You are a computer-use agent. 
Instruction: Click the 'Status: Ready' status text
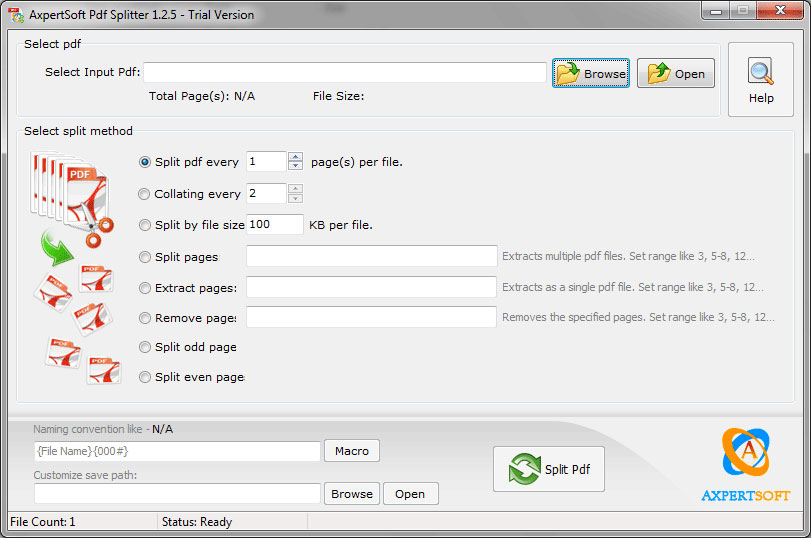tap(197, 522)
